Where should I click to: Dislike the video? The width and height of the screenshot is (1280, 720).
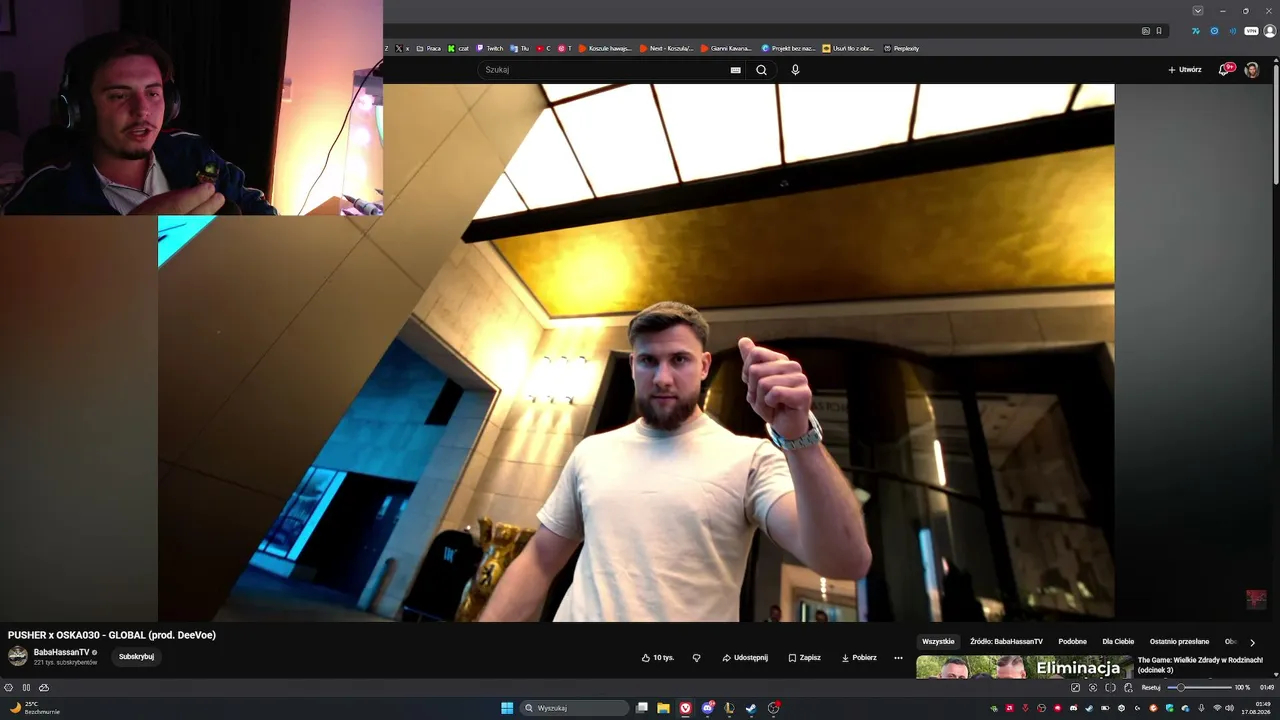pos(697,658)
